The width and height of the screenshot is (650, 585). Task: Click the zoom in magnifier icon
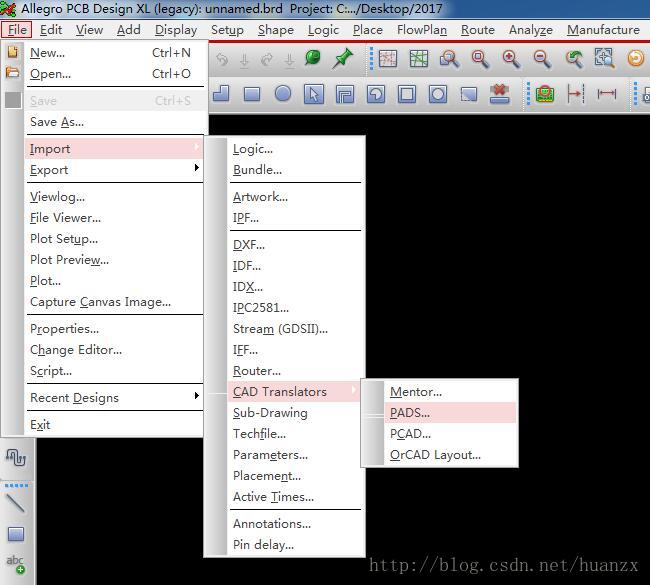tap(511, 59)
